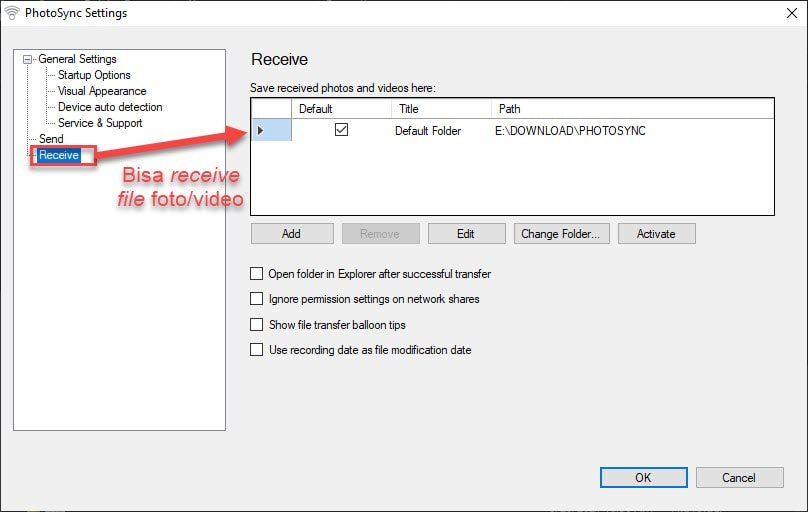808x512 pixels.
Task: Click the Path column header
Action: (x=632, y=109)
